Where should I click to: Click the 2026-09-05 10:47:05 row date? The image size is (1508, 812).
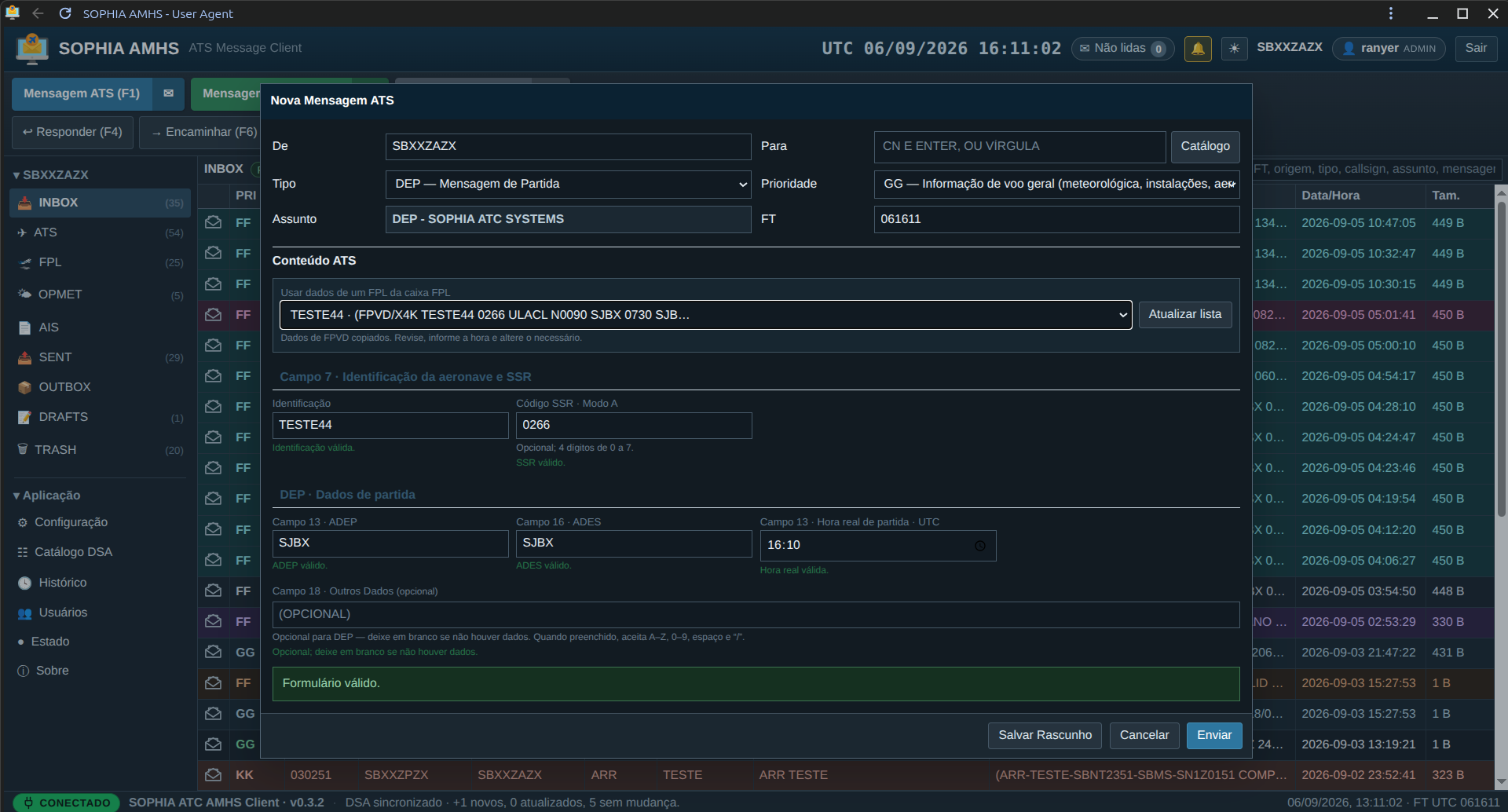pos(1359,223)
